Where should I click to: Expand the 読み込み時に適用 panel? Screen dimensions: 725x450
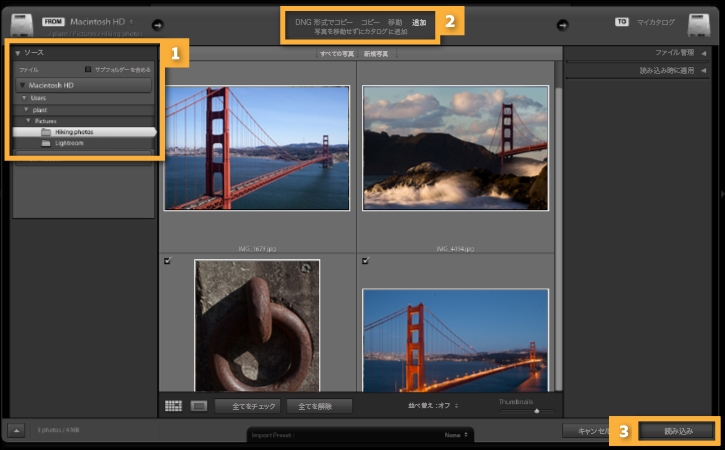(x=704, y=71)
